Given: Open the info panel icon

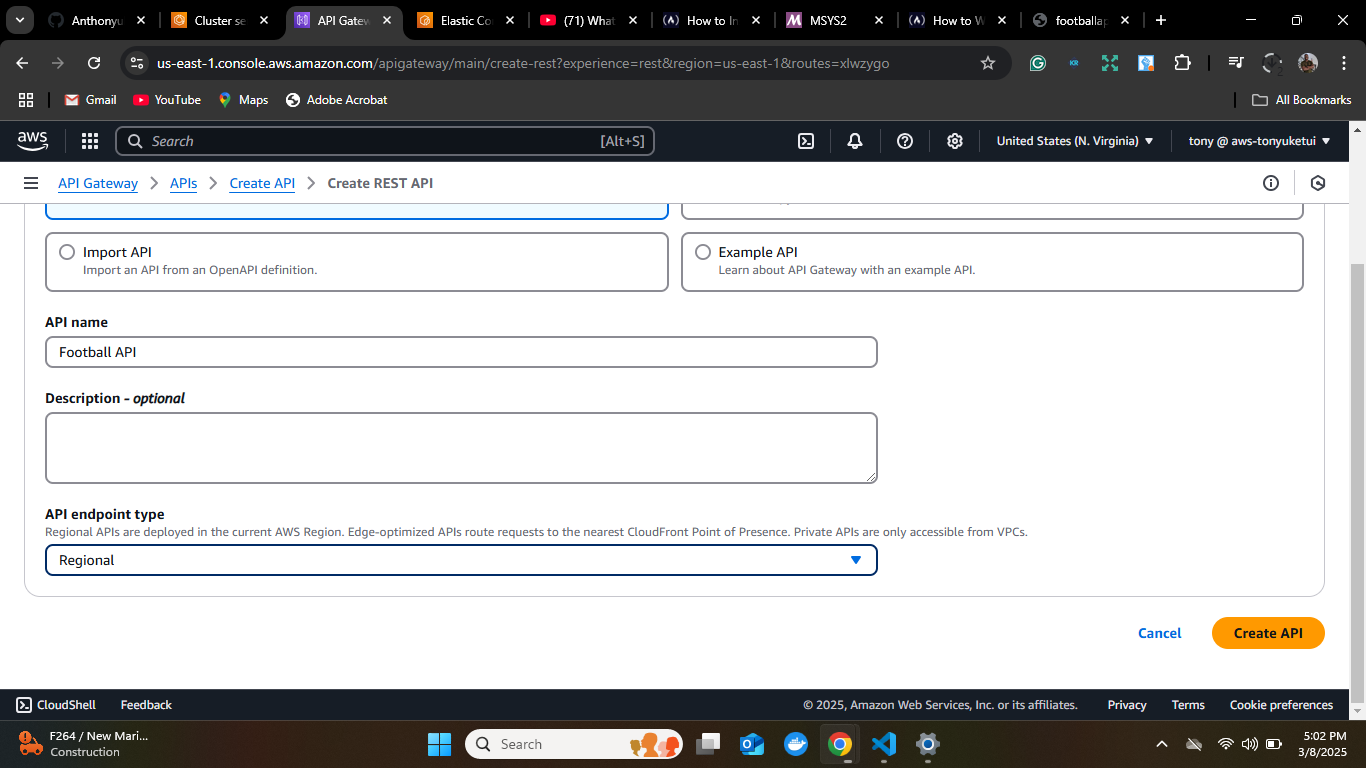Looking at the screenshot, I should (1271, 183).
